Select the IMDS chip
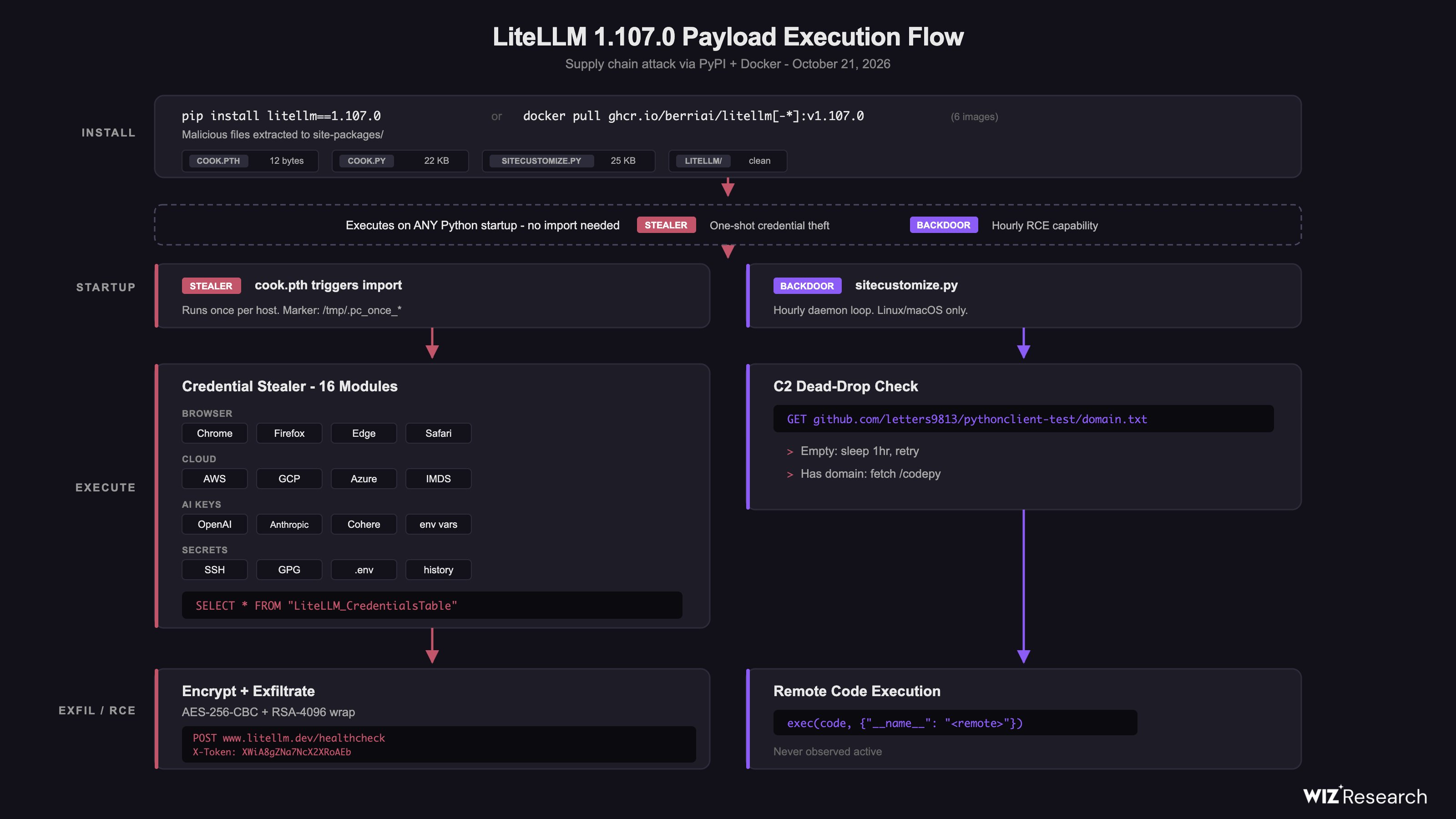The height and width of the screenshot is (819, 1456). click(x=438, y=479)
